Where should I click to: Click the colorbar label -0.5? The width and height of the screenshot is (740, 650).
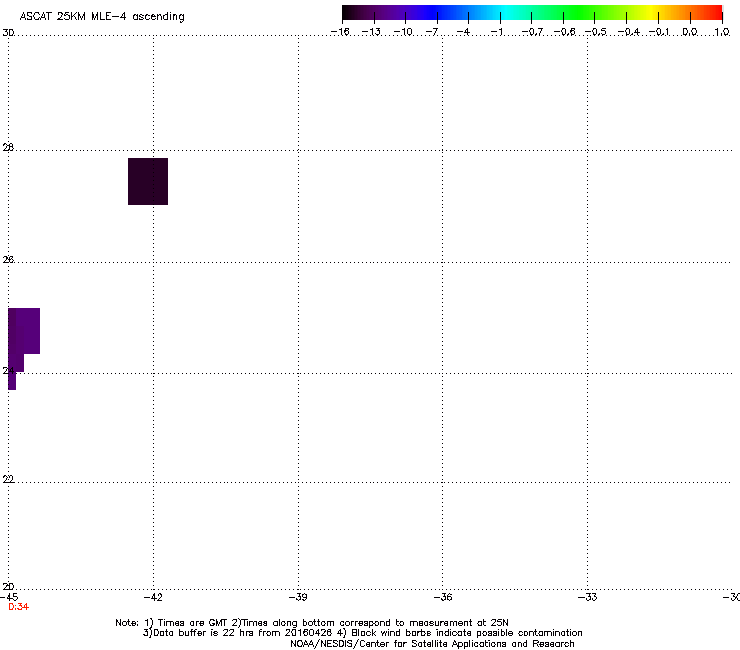coord(596,32)
